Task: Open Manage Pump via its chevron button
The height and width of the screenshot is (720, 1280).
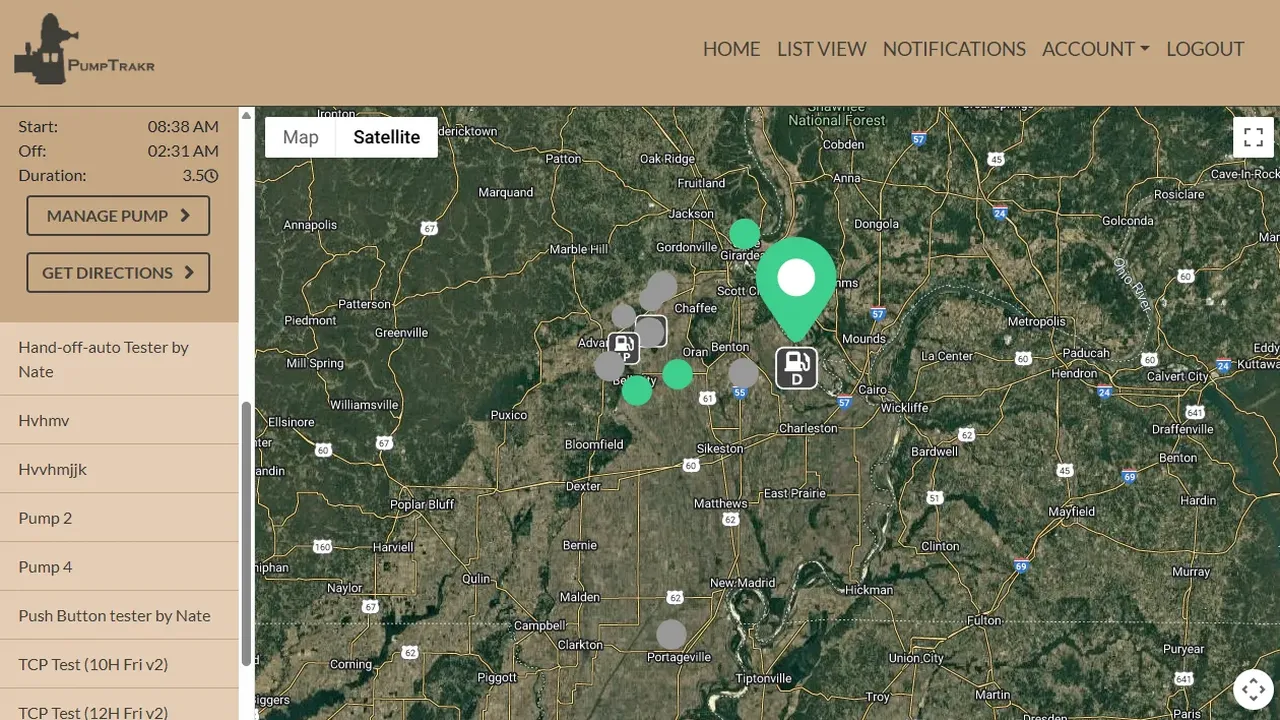Action: coord(118,216)
